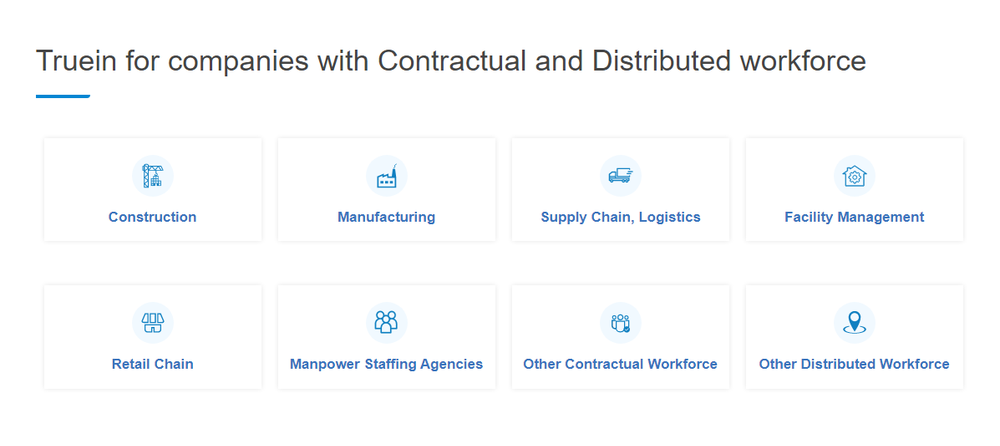Screen dimensions: 1000x446
Task: Select the Retail Chain card background
Action: pyautogui.click(x=152, y=337)
